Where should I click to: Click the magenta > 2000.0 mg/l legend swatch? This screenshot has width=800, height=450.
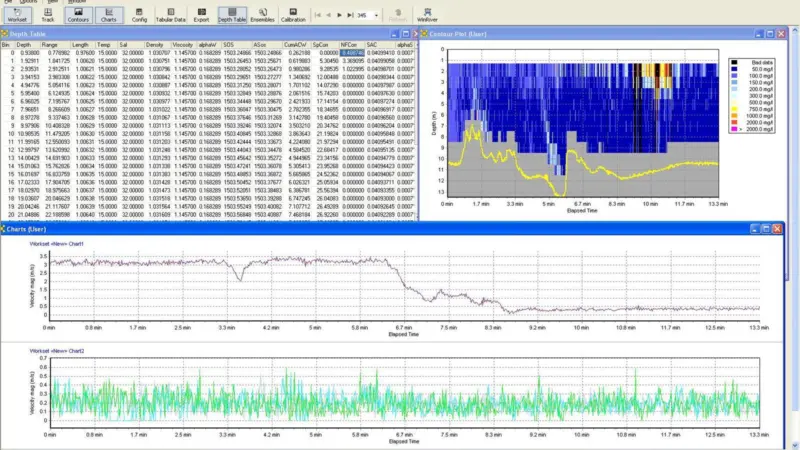[x=734, y=129]
